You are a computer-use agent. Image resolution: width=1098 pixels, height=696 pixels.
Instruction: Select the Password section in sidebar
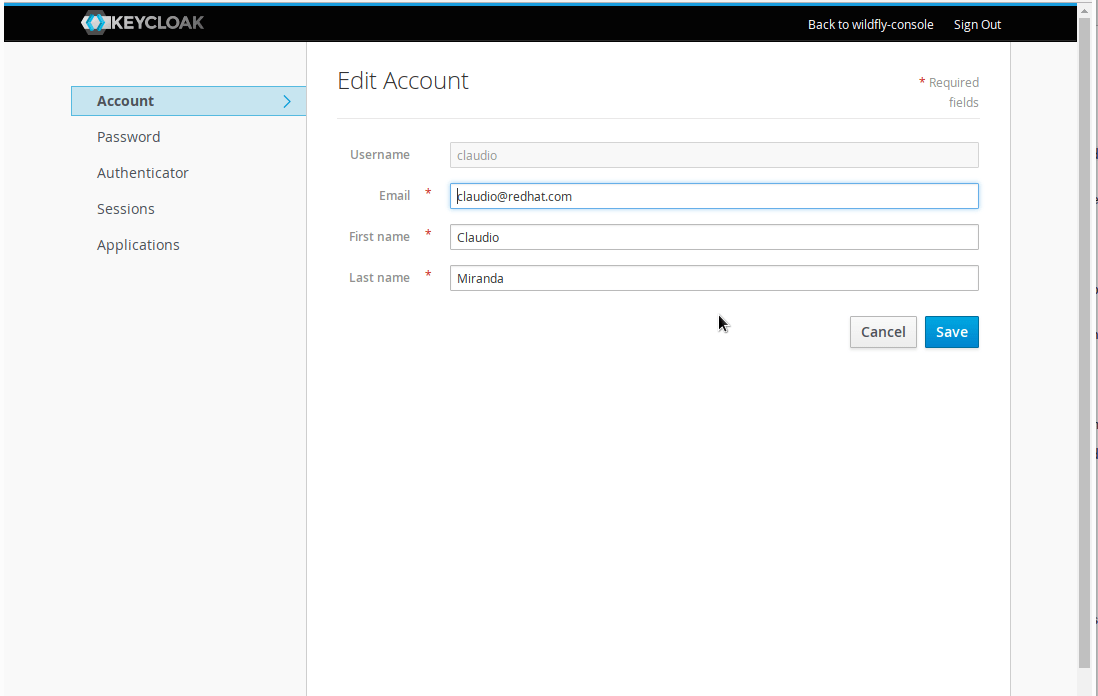pos(128,136)
